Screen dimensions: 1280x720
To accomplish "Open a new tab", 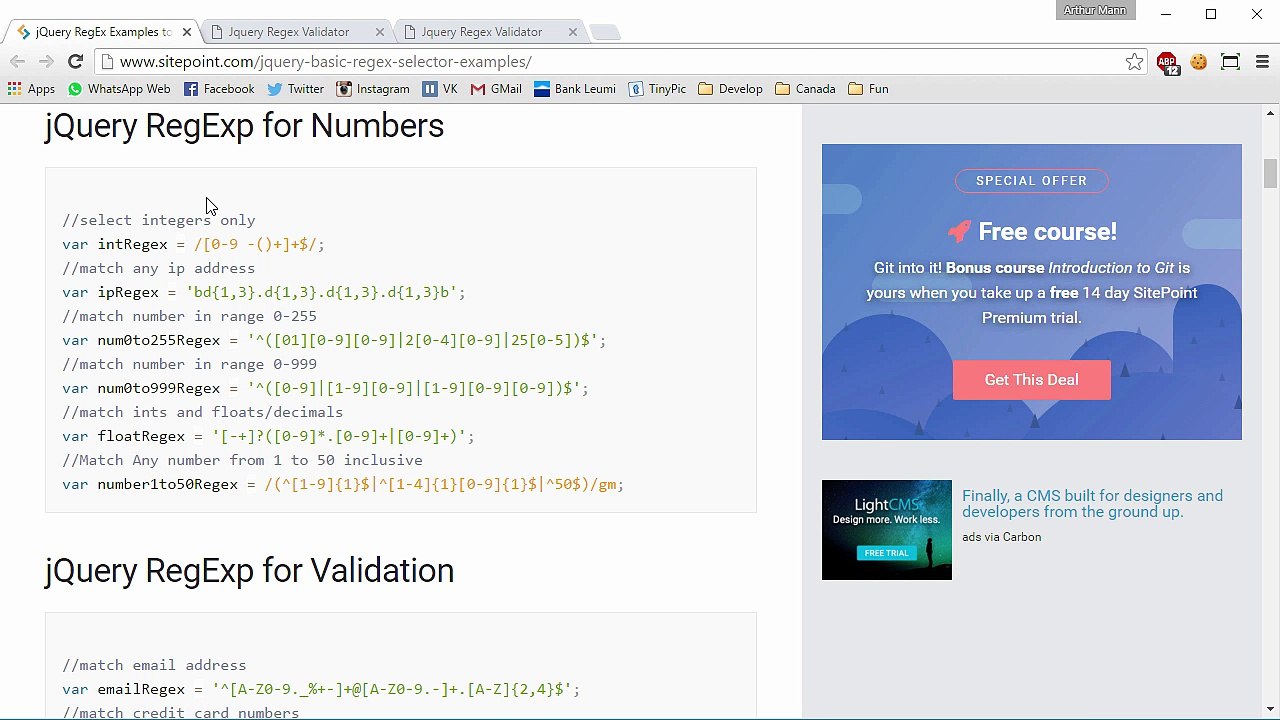I will coord(605,32).
